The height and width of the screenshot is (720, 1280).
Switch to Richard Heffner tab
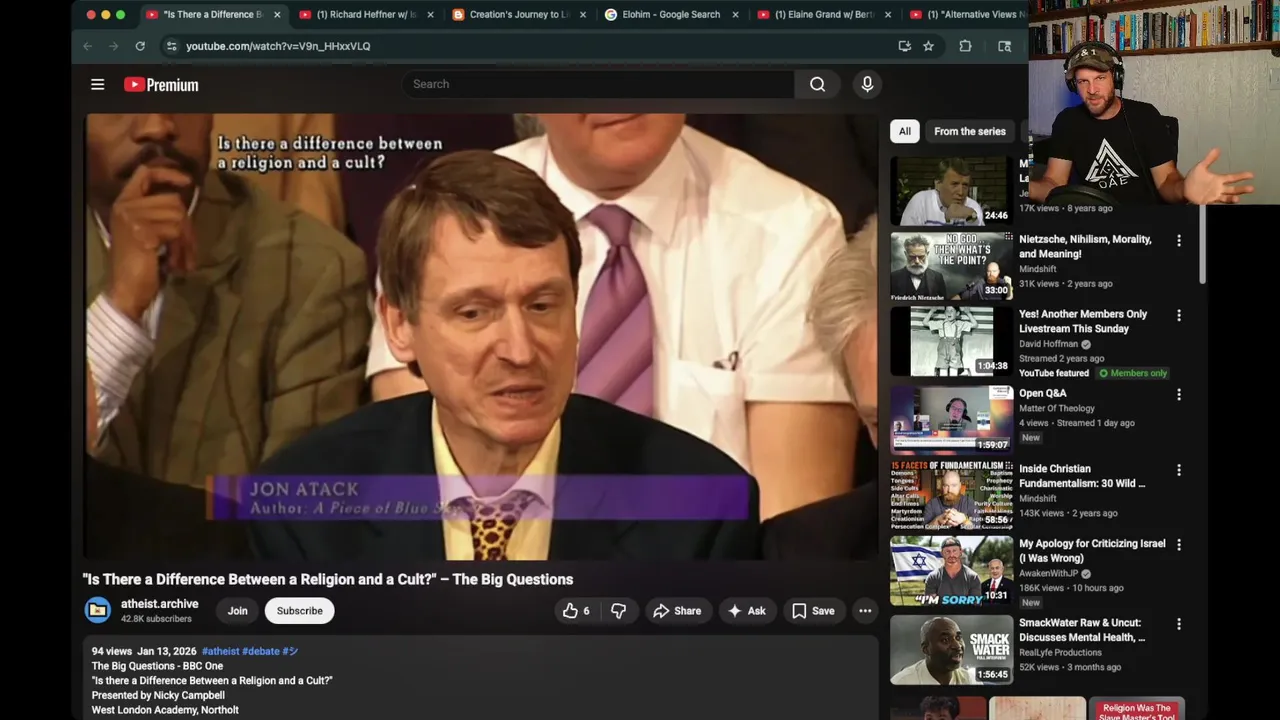coord(366,15)
